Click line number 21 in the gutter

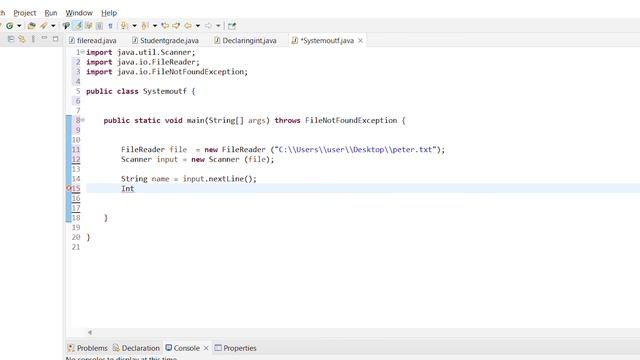(76, 247)
